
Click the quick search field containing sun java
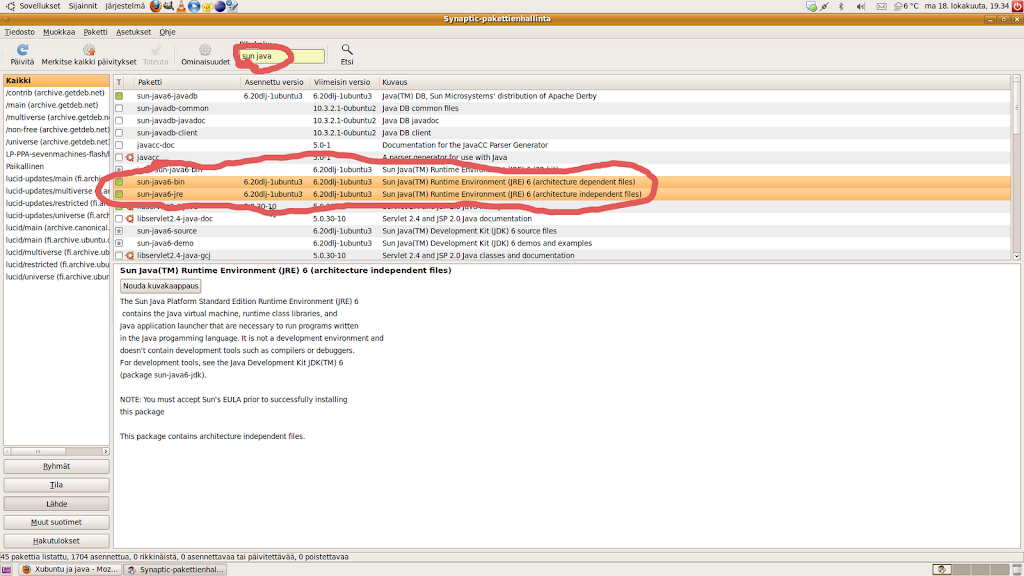click(281, 56)
